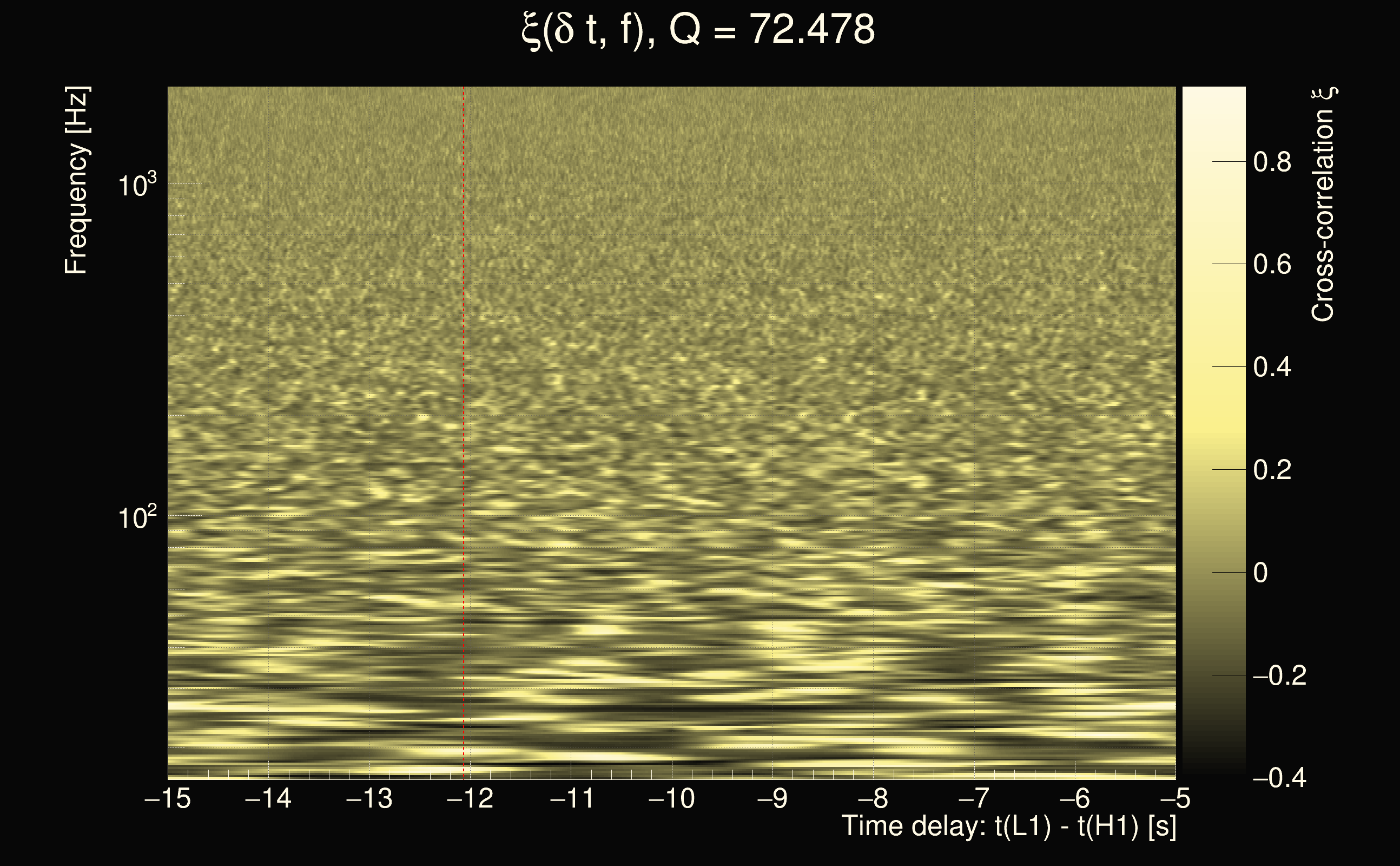
Task: Click the −5 tick label on time axis
Action: (1174, 798)
